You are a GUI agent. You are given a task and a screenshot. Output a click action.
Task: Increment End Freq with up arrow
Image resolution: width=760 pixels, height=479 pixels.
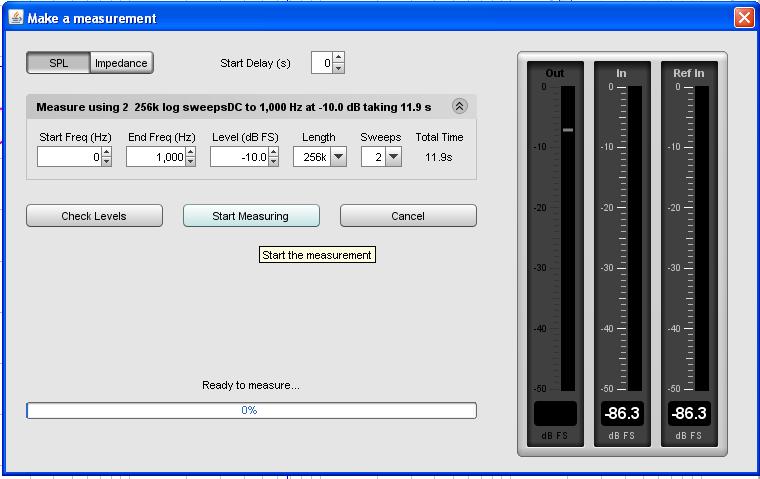click(190, 152)
